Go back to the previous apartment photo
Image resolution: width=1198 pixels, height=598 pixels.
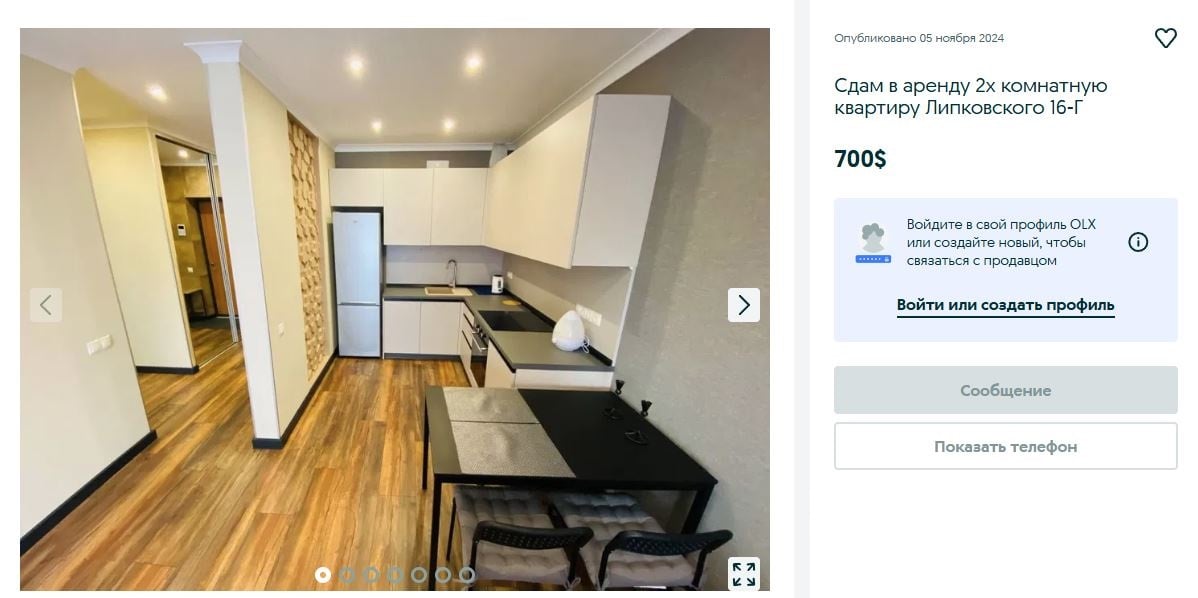46,305
